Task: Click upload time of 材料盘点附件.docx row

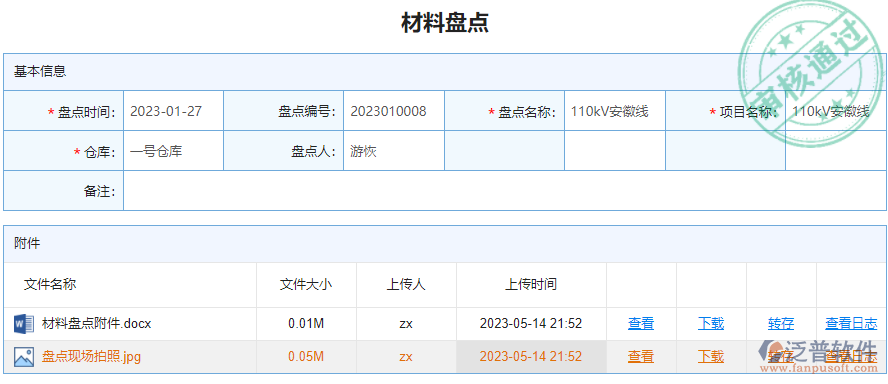Action: click(531, 324)
